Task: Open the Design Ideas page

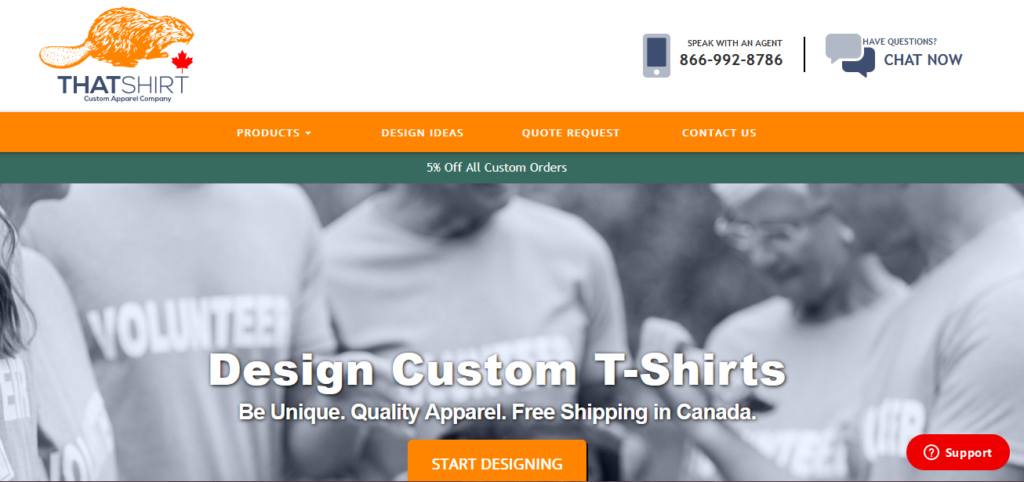Action: (x=422, y=133)
